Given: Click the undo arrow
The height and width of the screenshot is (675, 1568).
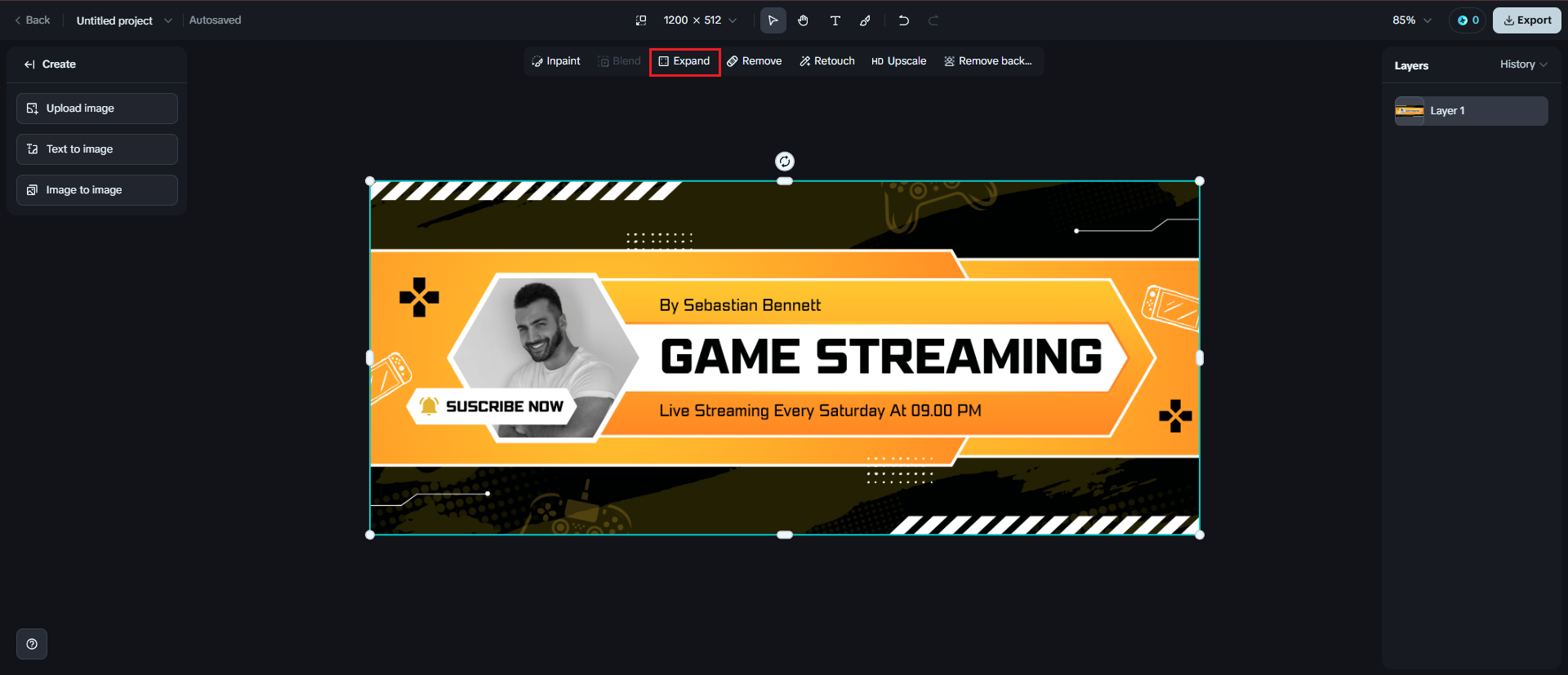Looking at the screenshot, I should 903,20.
